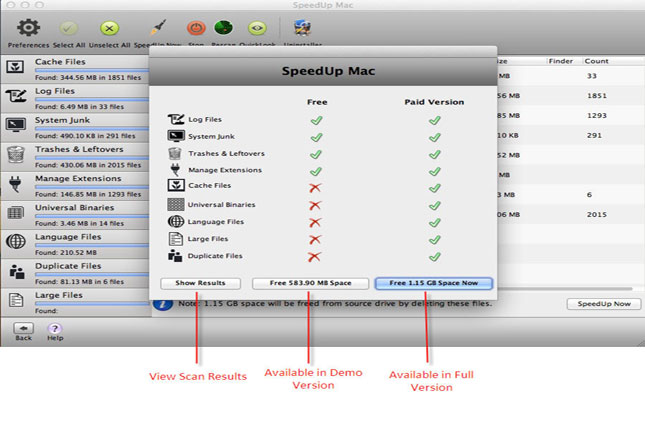Image resolution: width=645 pixels, height=421 pixels.
Task: Click Cache Files icon in dialog
Action: 176,185
